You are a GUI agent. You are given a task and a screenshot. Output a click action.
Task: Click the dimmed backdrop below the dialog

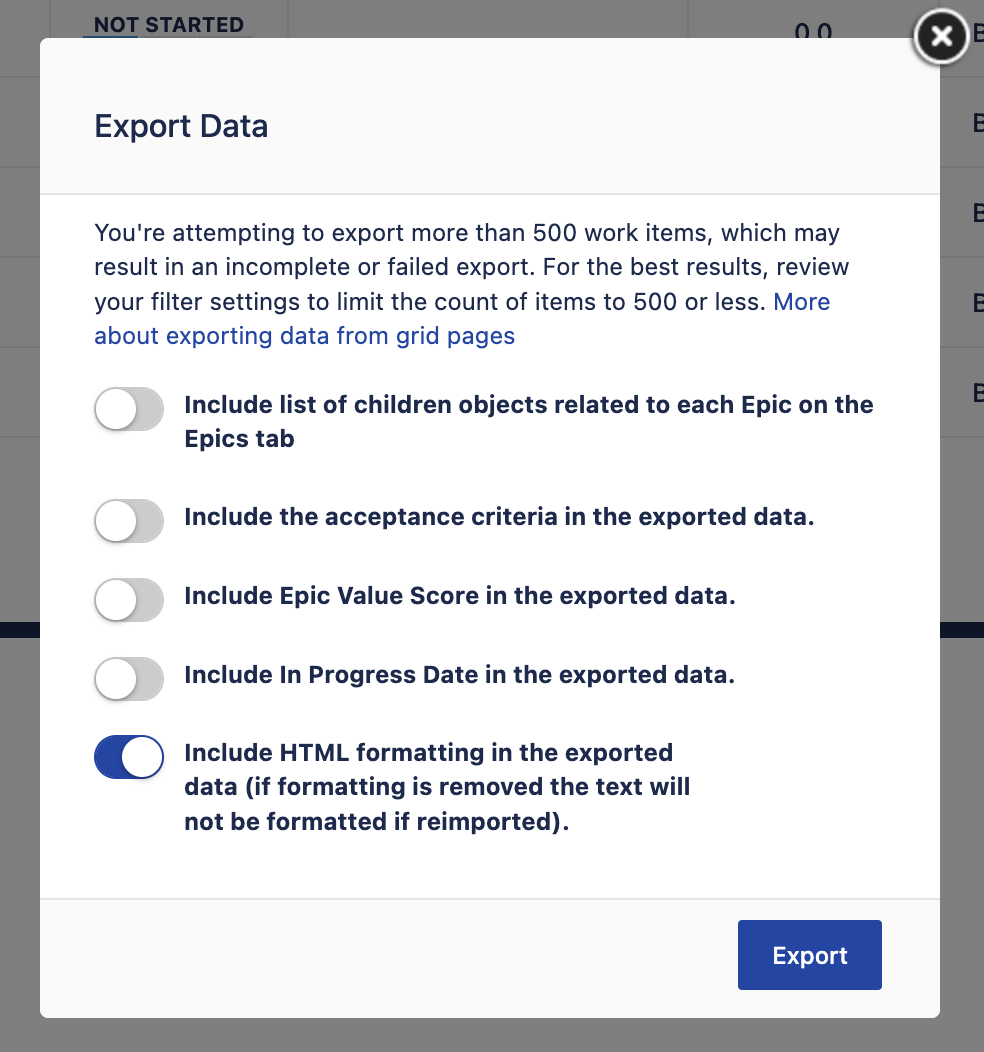click(x=490, y=1036)
